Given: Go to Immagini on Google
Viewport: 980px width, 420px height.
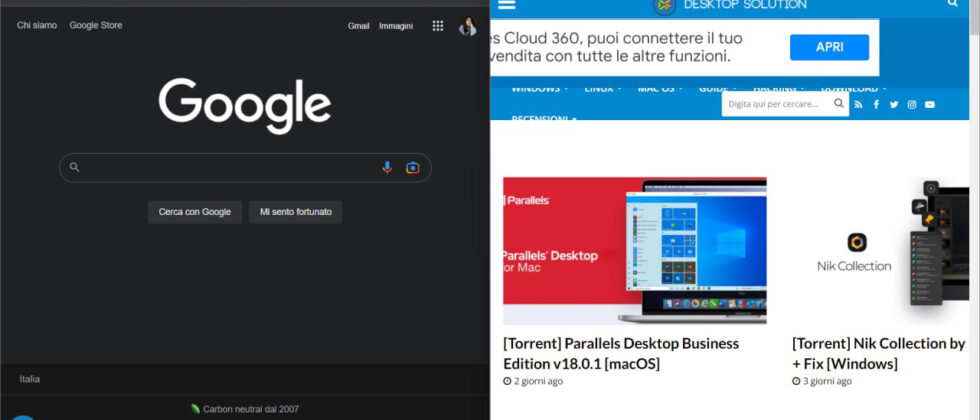Looking at the screenshot, I should click(396, 26).
